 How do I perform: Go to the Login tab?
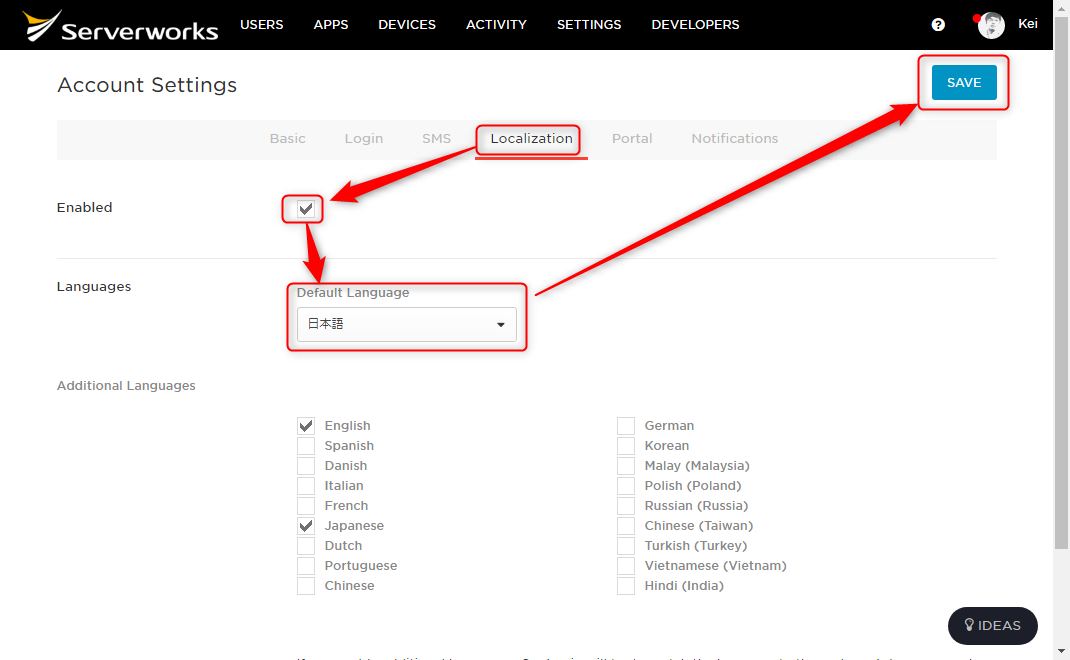point(364,139)
